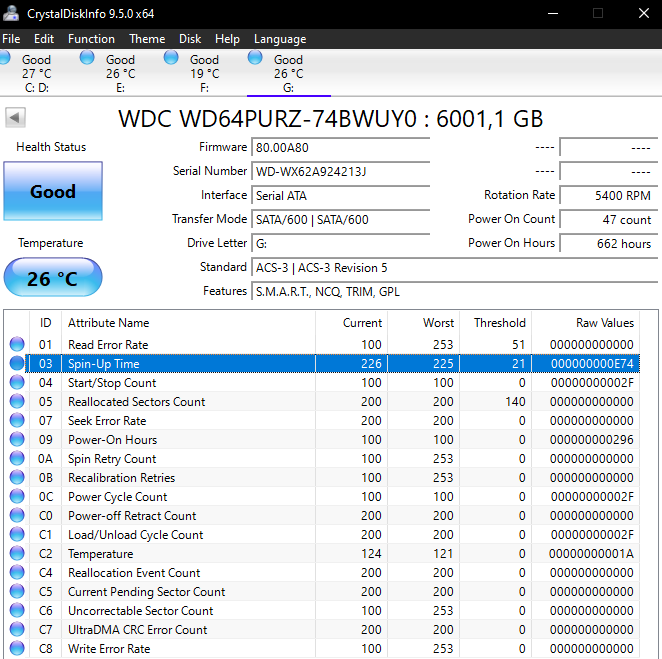The width and height of the screenshot is (662, 659).
Task: Click status orb for Current Pending Sector Count
Action: (17, 591)
